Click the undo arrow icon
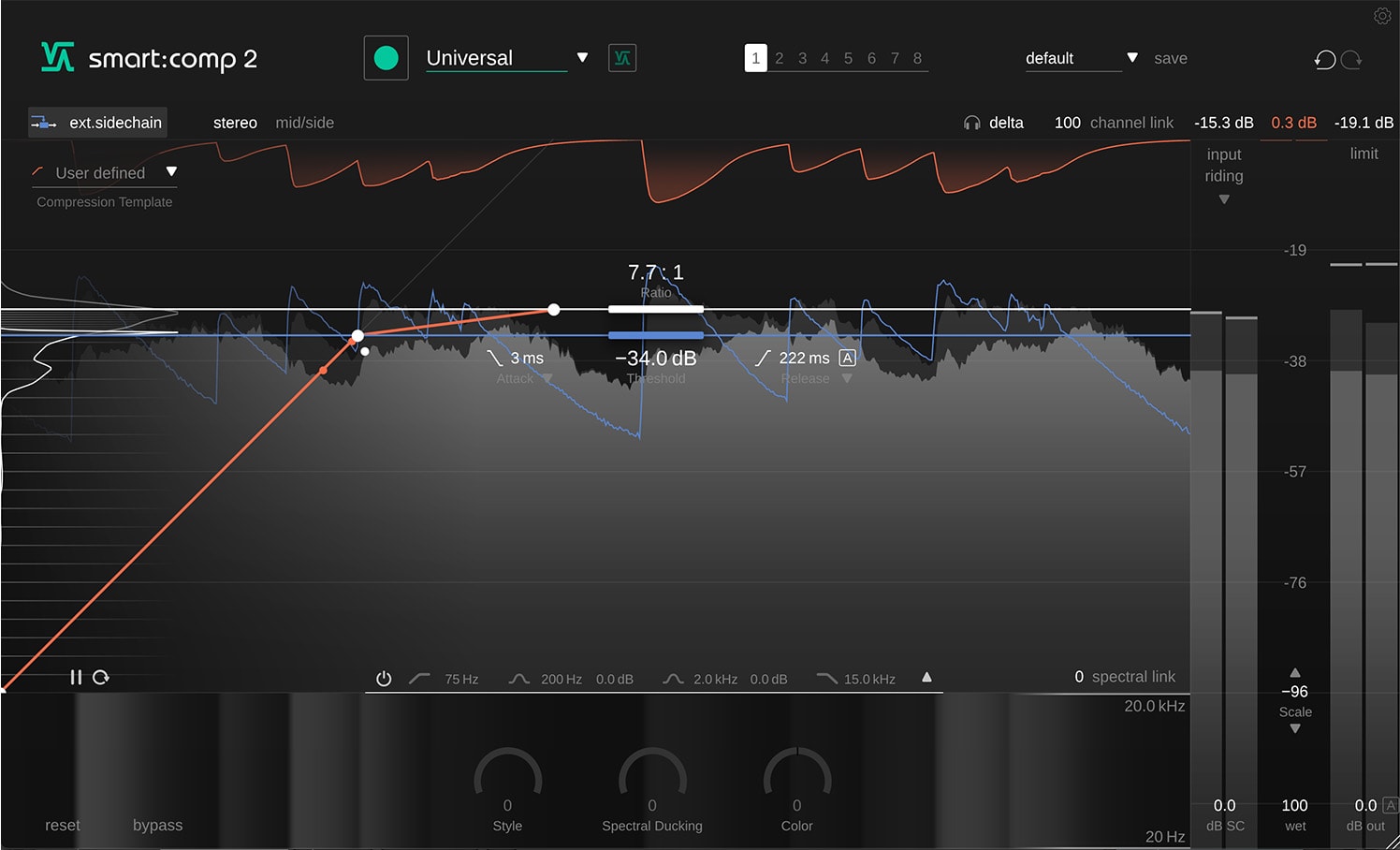 pos(1325,59)
